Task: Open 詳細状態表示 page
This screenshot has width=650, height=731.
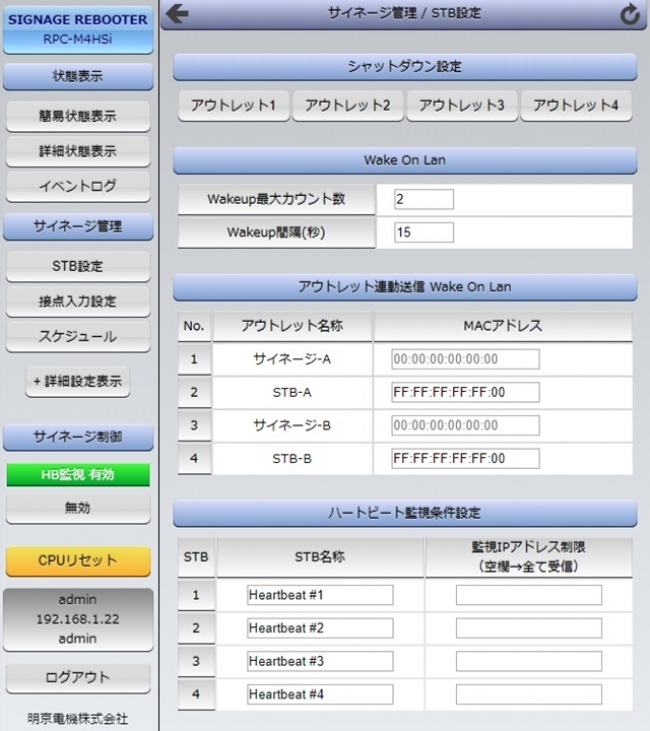Action: click(x=78, y=152)
